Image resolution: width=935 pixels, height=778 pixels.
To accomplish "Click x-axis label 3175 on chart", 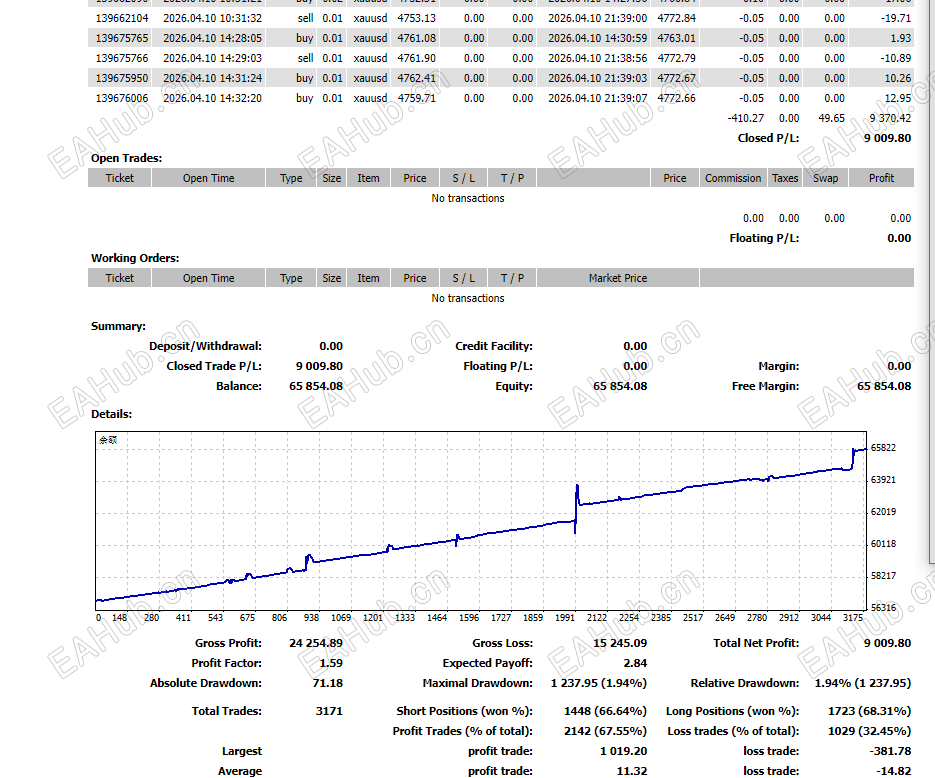I will coord(853,618).
